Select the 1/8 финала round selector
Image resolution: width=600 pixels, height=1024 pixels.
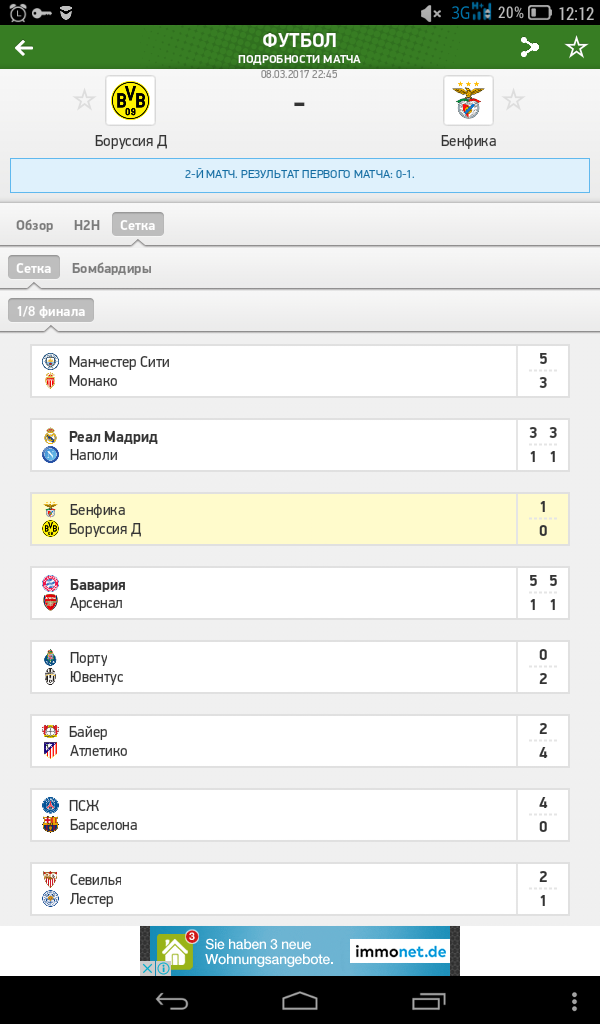51,311
